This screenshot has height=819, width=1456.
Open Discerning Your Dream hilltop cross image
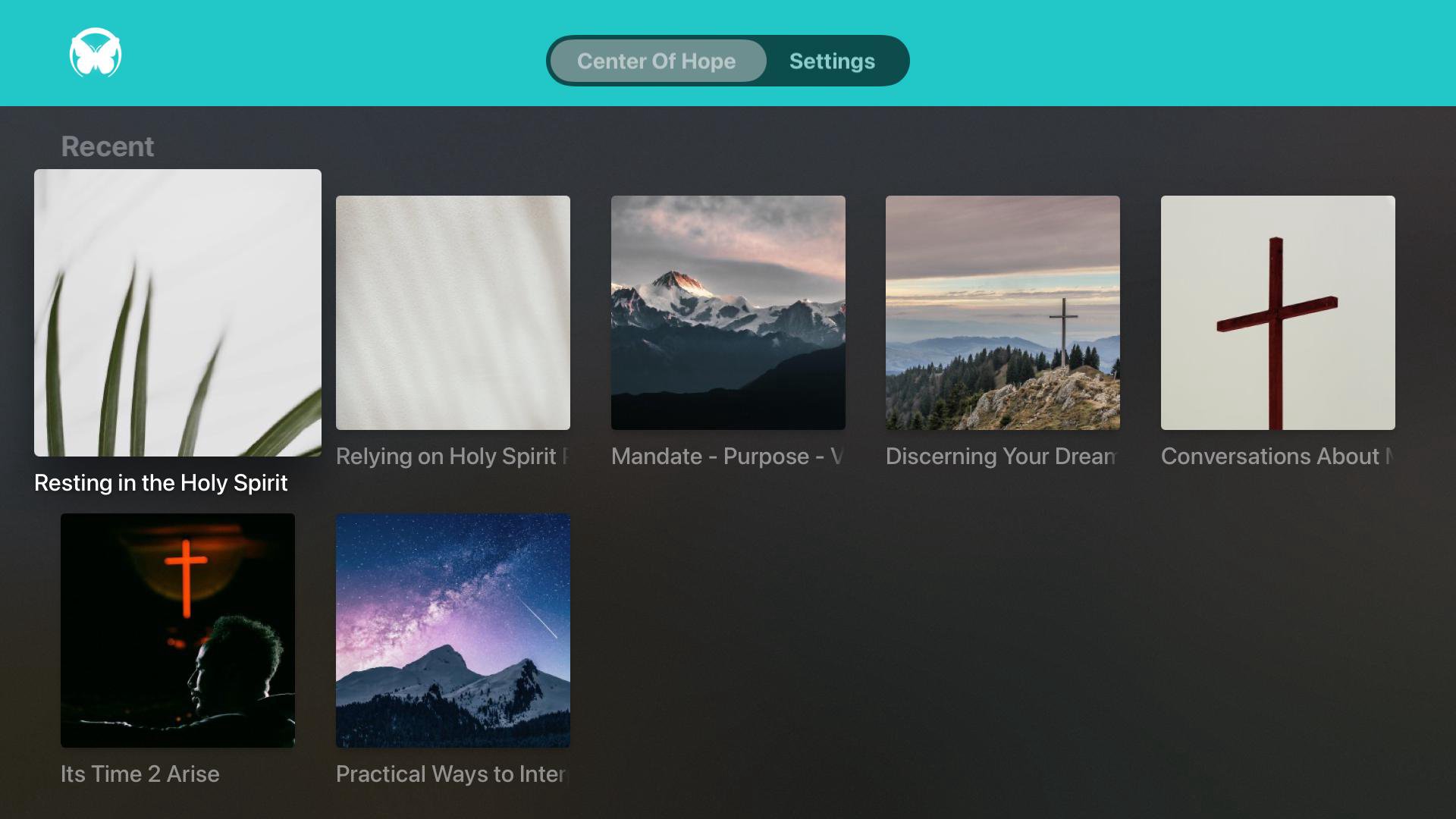click(x=1003, y=312)
